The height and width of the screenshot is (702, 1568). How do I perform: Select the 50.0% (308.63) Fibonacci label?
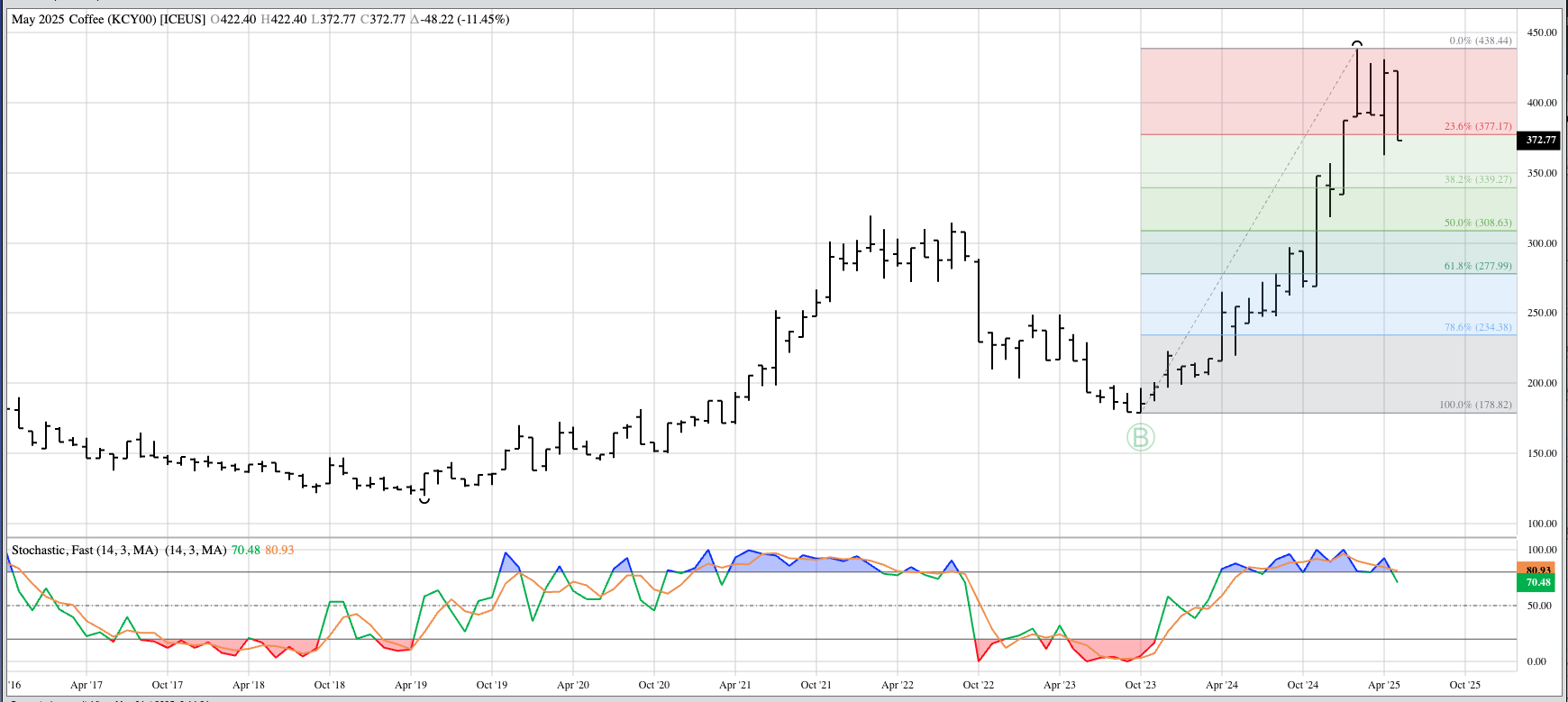1478,223
